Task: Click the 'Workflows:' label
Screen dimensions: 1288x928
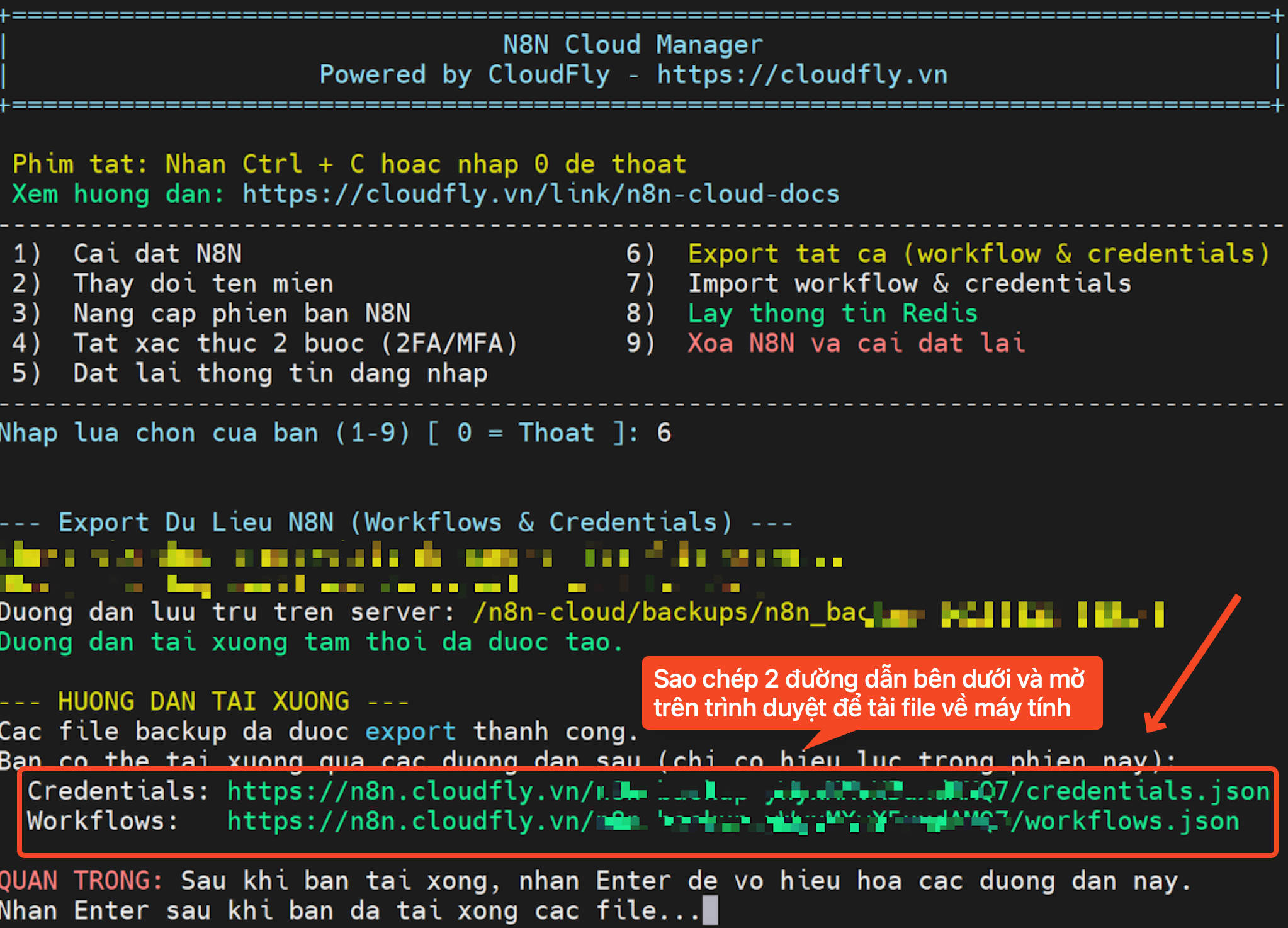Action: tap(103, 821)
